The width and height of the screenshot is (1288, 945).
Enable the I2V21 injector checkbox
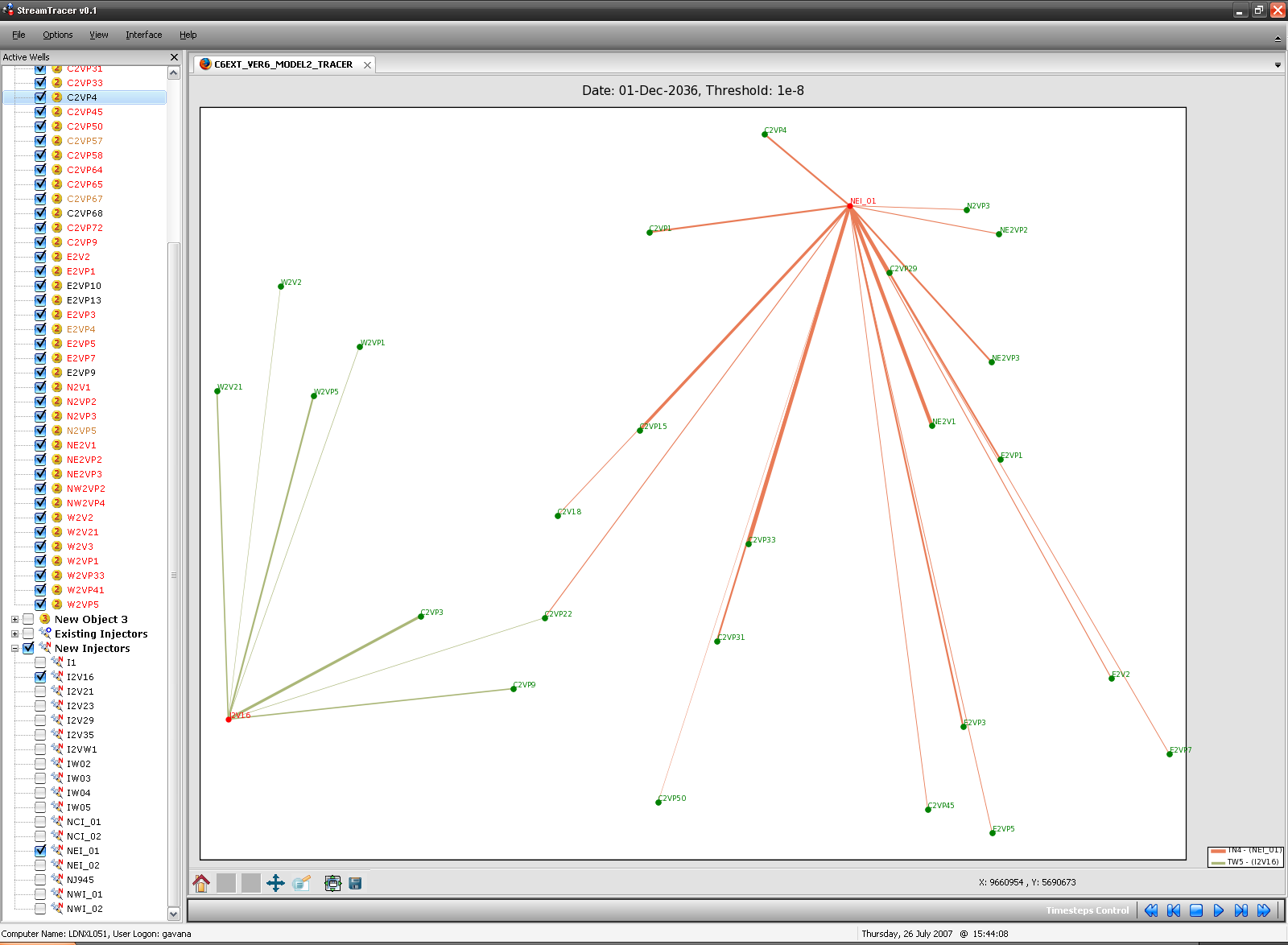[x=40, y=691]
